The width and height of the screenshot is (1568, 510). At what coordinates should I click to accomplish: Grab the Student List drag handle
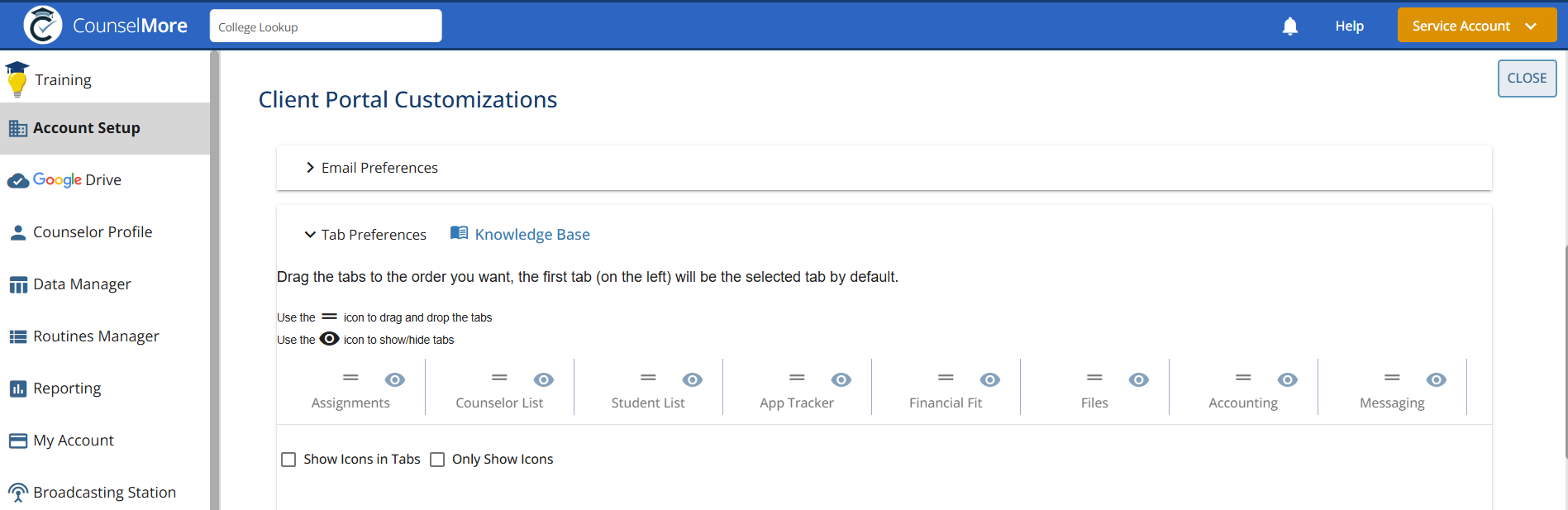[648, 378]
